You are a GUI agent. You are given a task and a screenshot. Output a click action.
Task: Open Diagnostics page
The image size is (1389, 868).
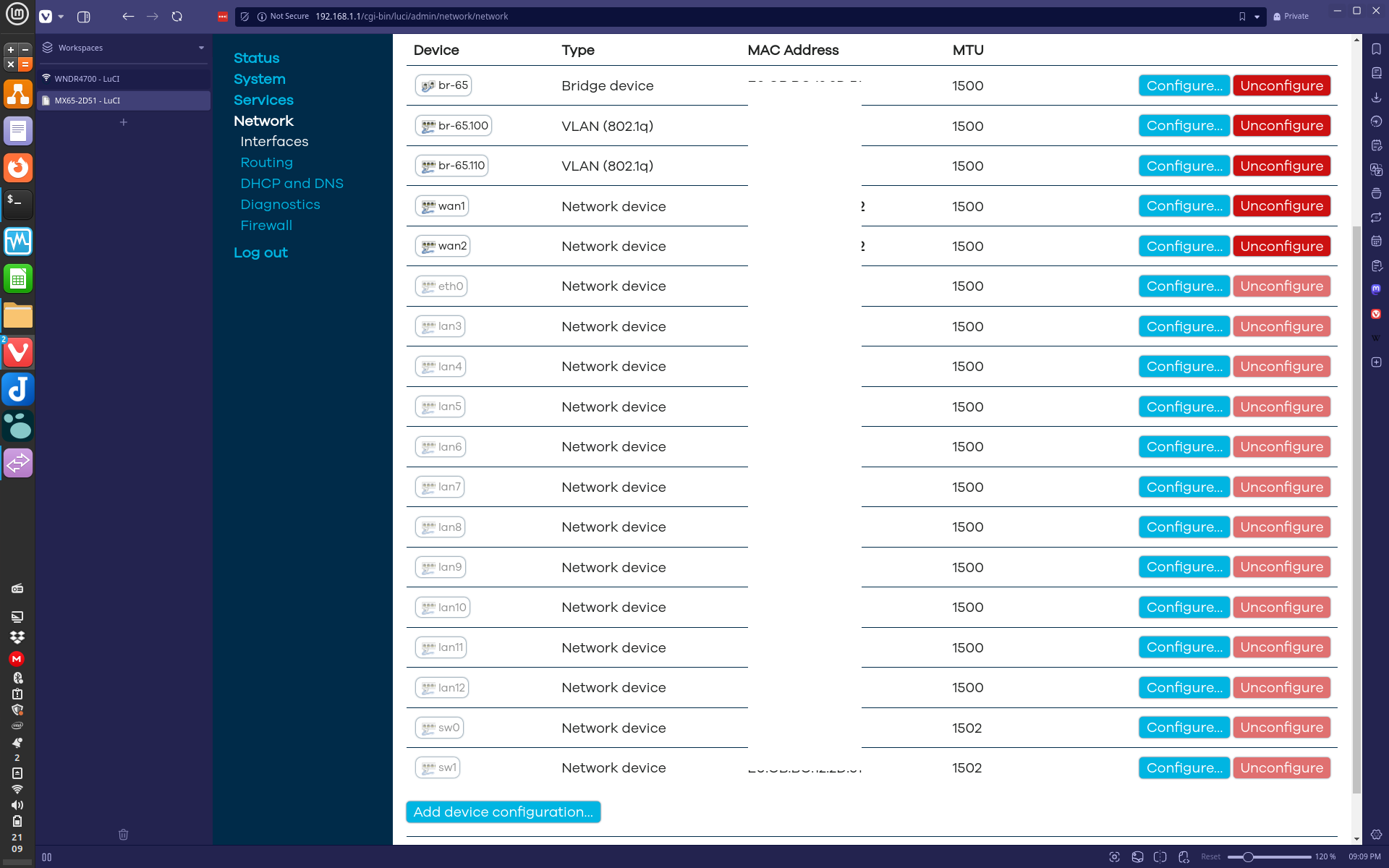pos(280,205)
